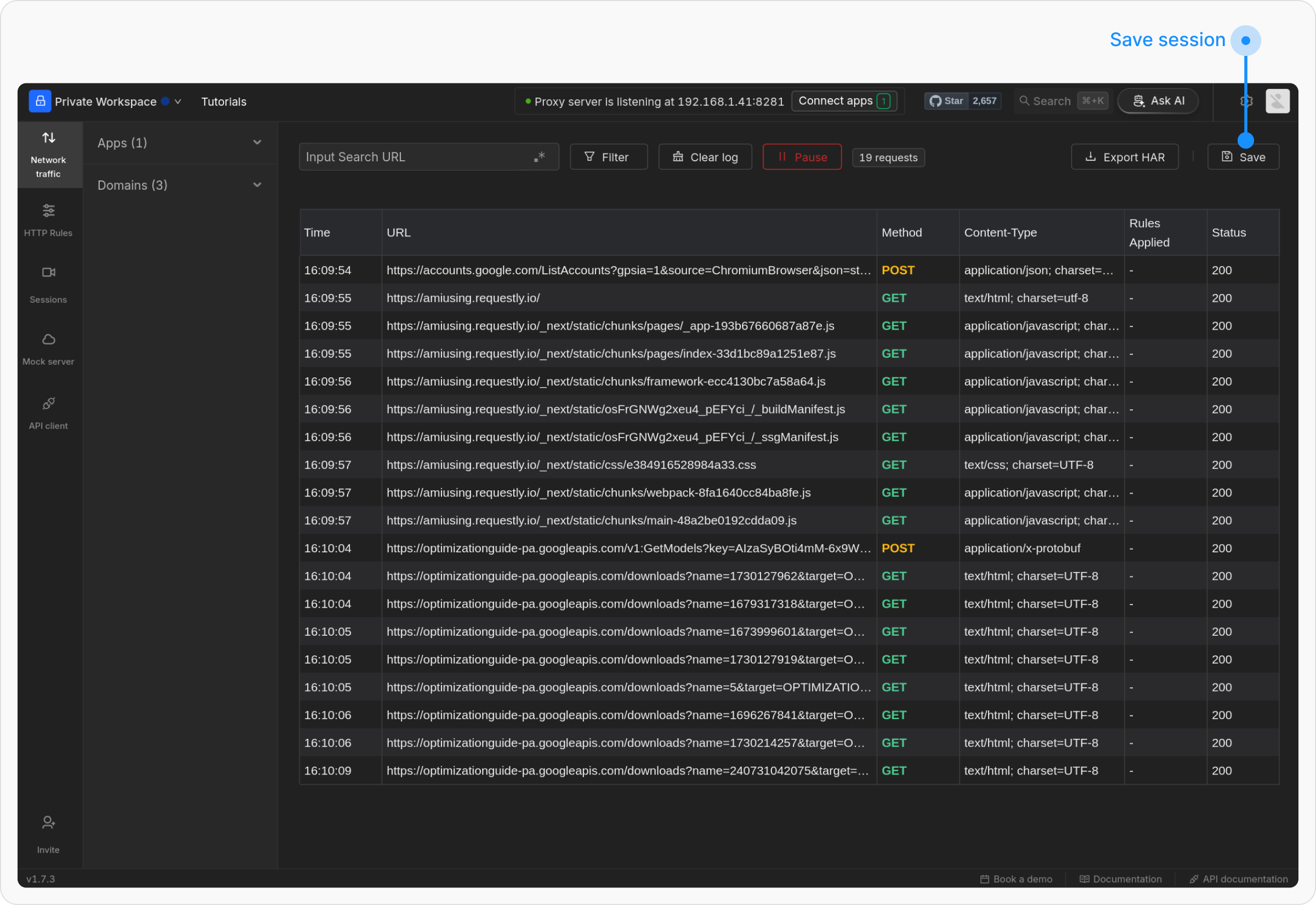The height and width of the screenshot is (905, 1316).
Task: Click Export HAR button
Action: 1125,157
